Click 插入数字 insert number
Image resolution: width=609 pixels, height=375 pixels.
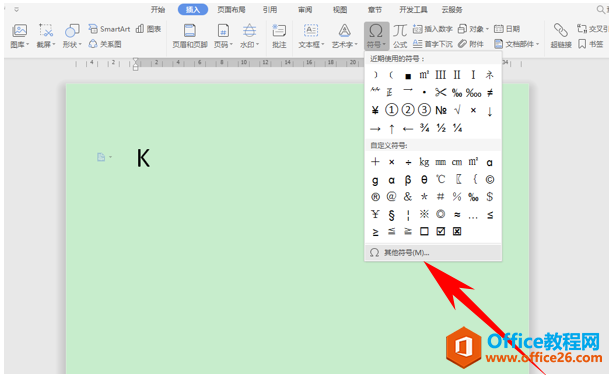[x=433, y=29]
